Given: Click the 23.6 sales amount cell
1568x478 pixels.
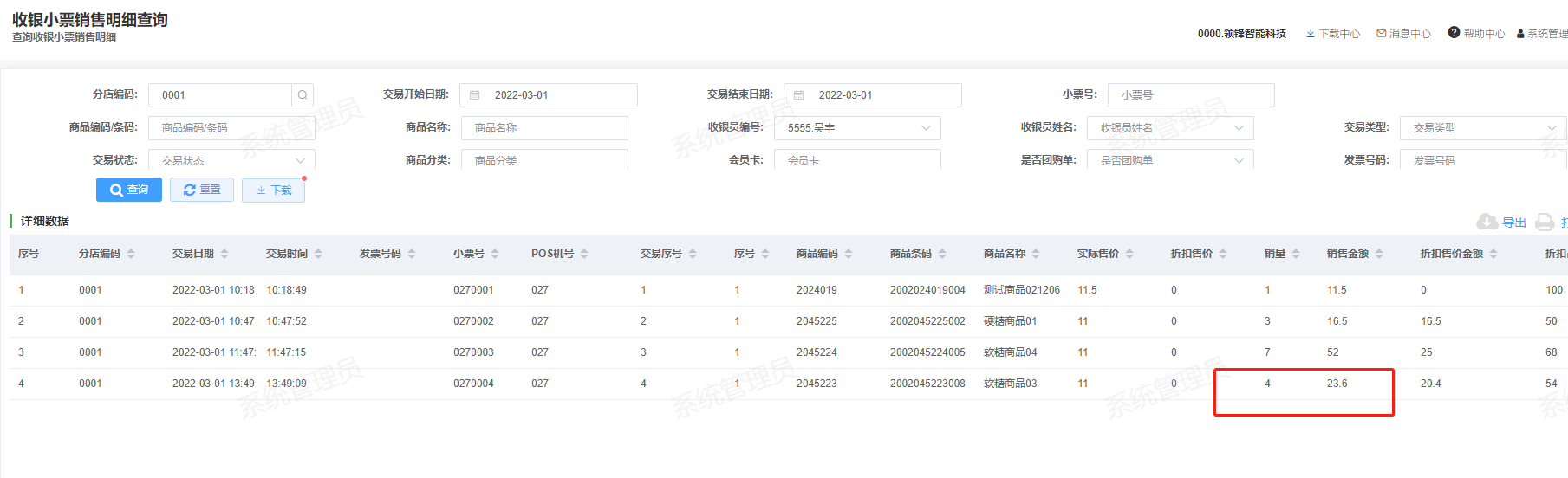Looking at the screenshot, I should pyautogui.click(x=1337, y=384).
